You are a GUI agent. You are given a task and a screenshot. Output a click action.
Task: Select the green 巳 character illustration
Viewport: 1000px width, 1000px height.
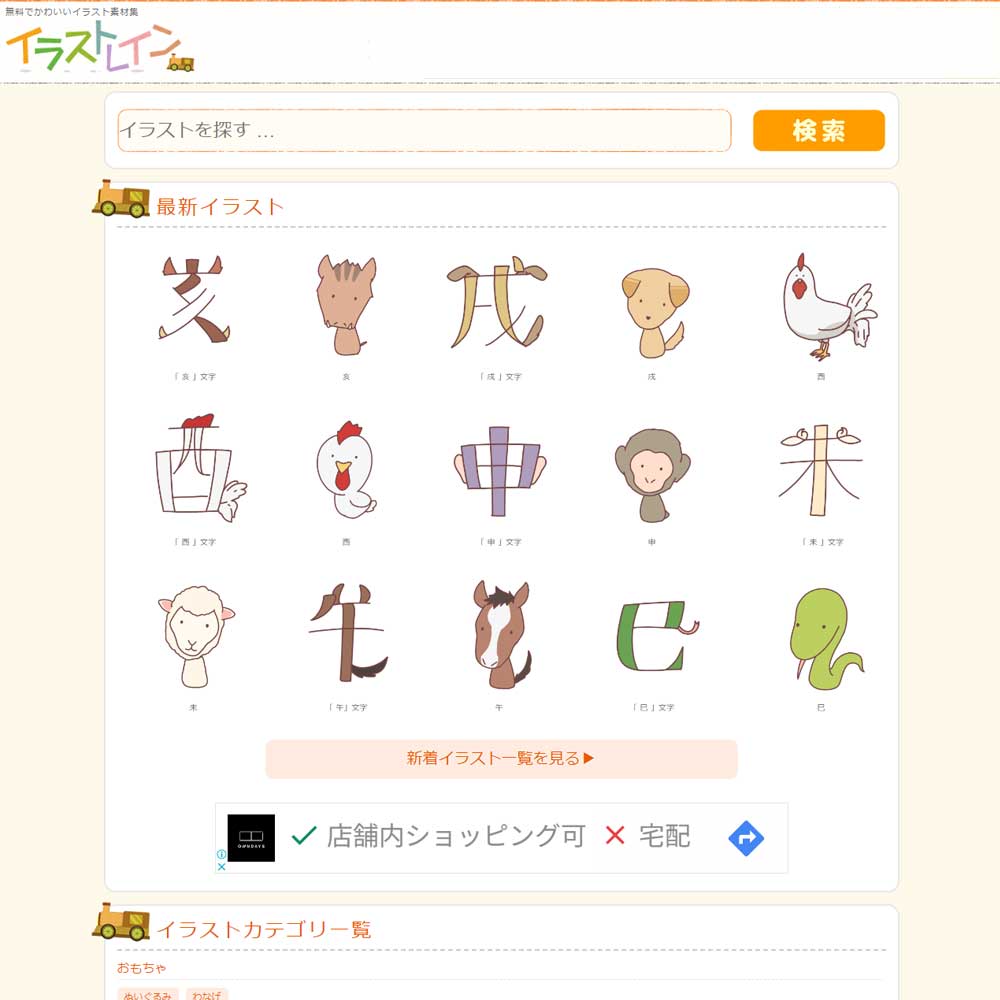coord(658,636)
